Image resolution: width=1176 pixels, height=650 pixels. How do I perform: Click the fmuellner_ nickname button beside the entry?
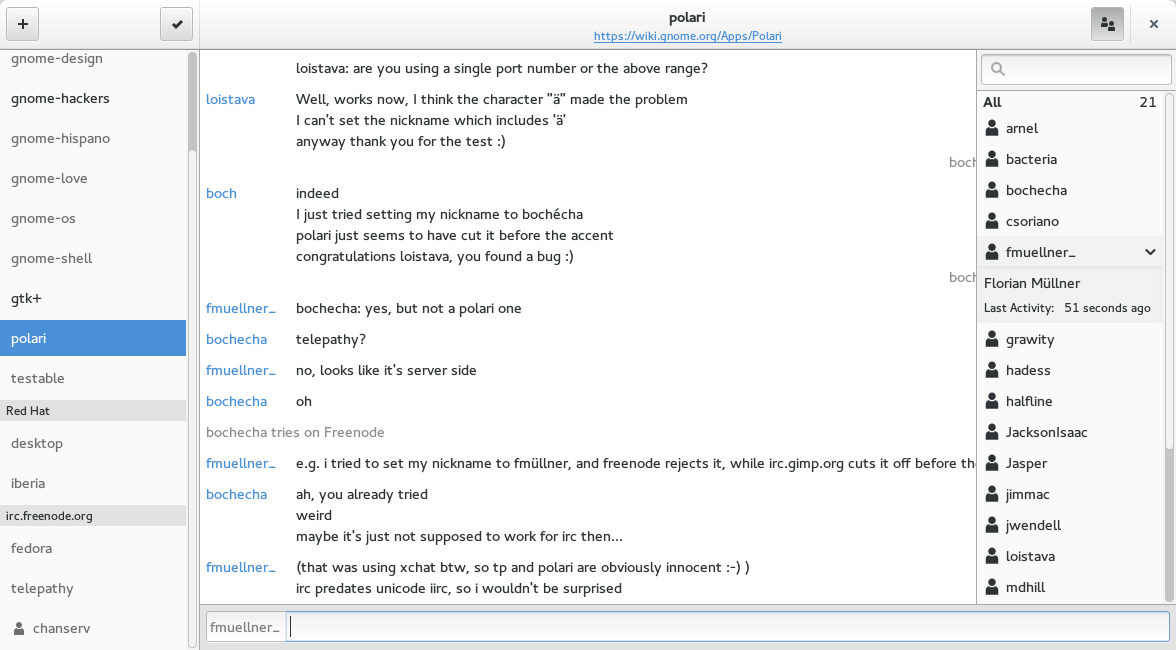(x=246, y=627)
